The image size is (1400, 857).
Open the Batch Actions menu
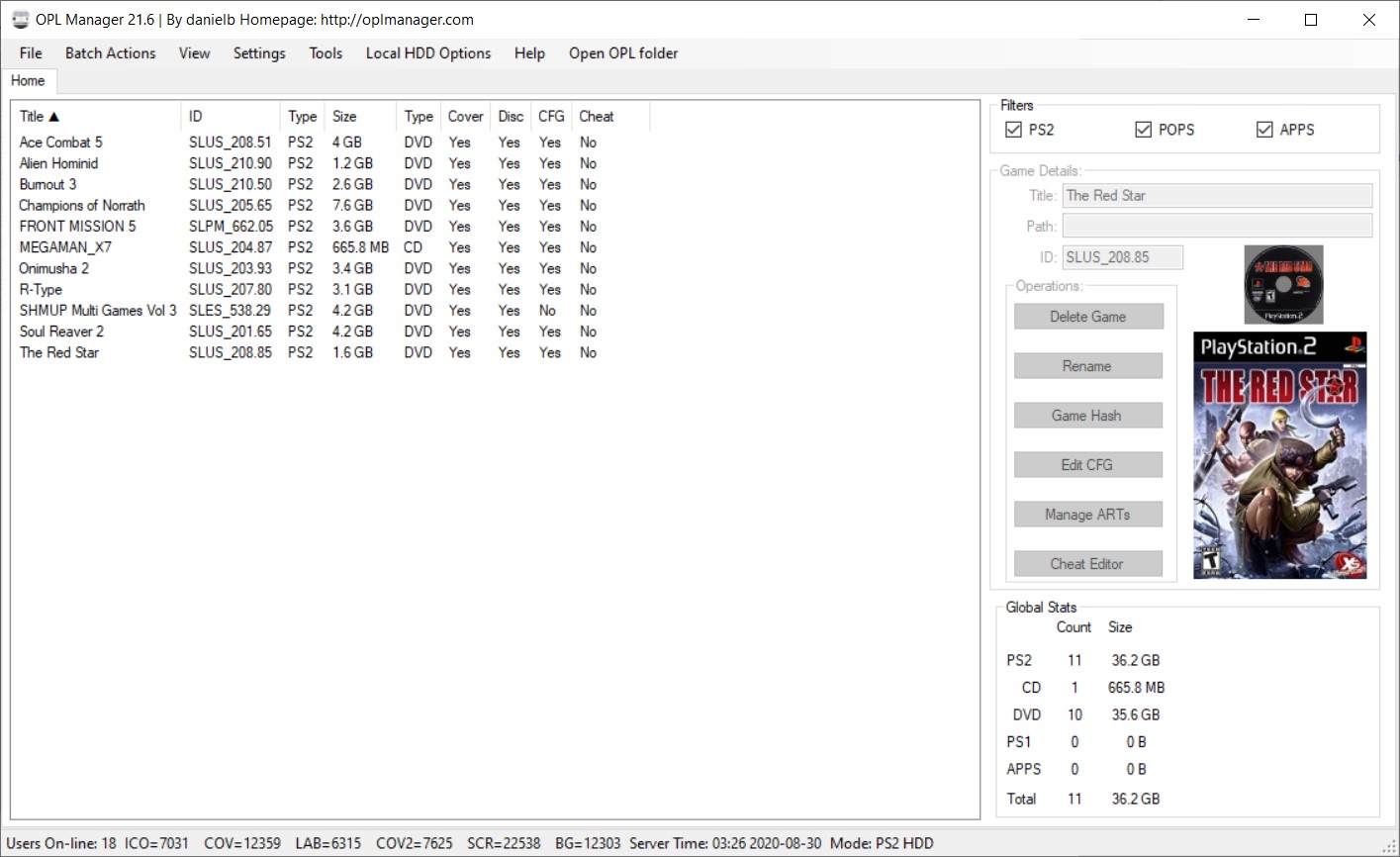pyautogui.click(x=111, y=53)
